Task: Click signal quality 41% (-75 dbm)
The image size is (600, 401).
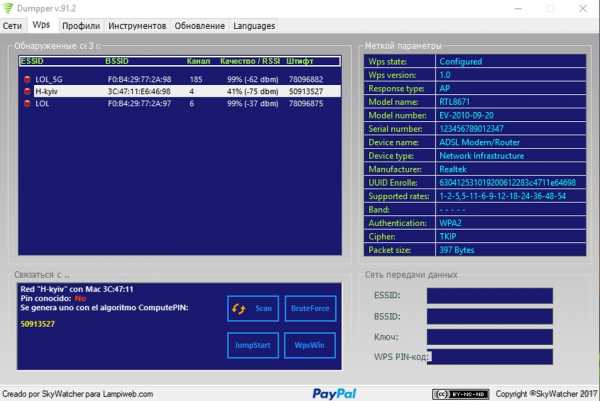Action: [253, 91]
